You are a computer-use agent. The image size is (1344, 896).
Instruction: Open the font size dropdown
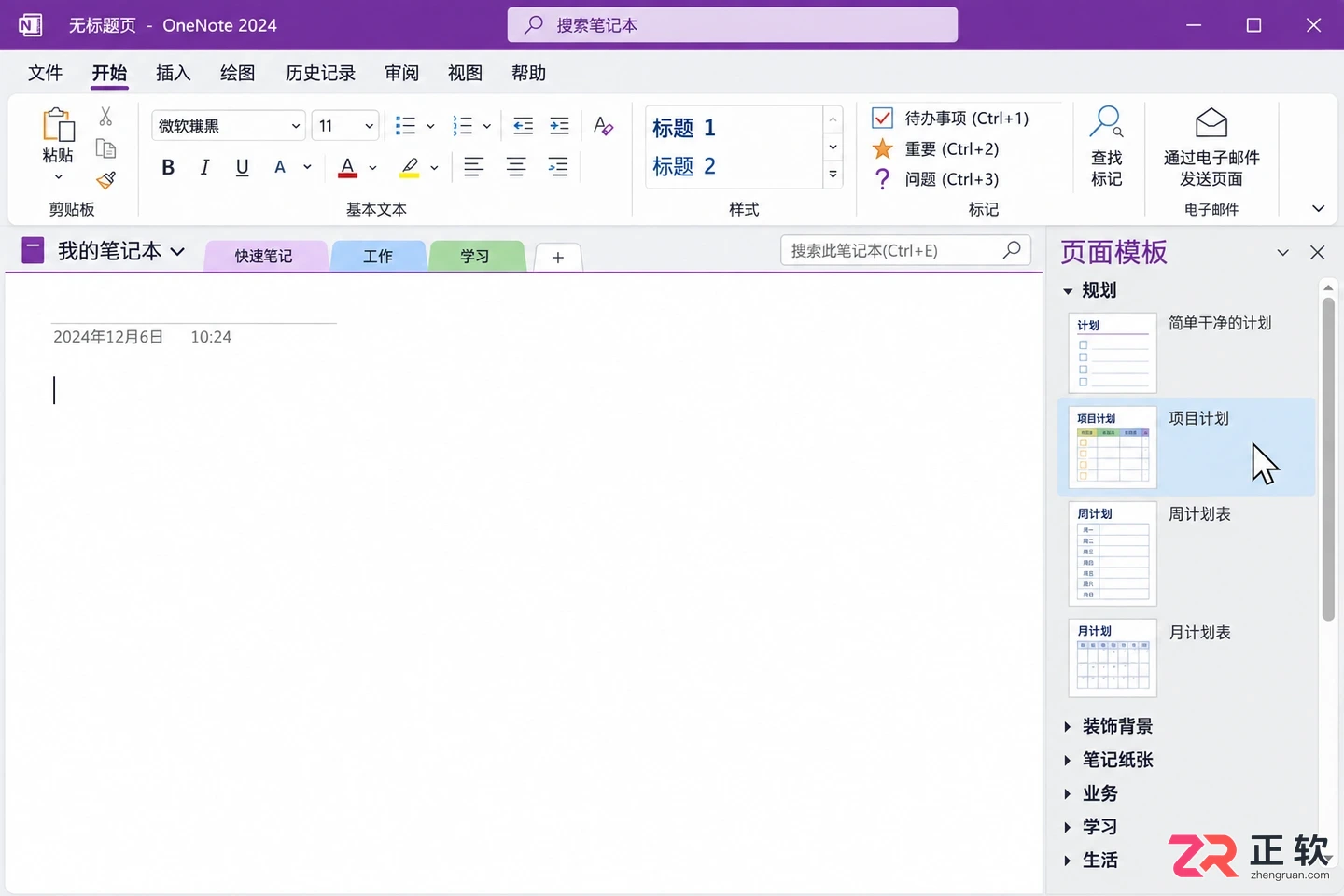[369, 126]
